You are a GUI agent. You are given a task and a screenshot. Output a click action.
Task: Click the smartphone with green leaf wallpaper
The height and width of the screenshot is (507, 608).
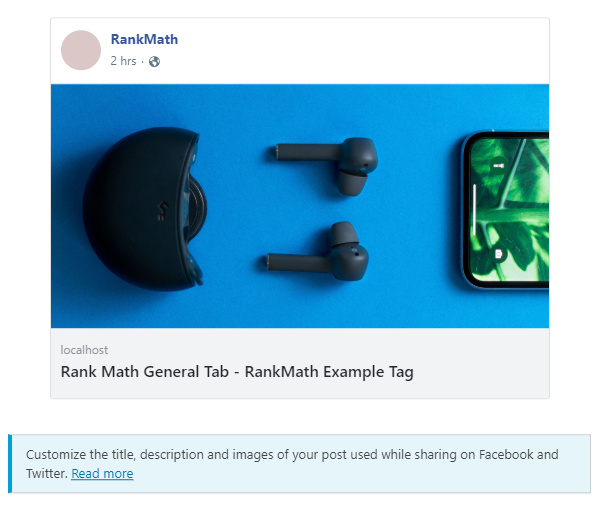[505, 210]
